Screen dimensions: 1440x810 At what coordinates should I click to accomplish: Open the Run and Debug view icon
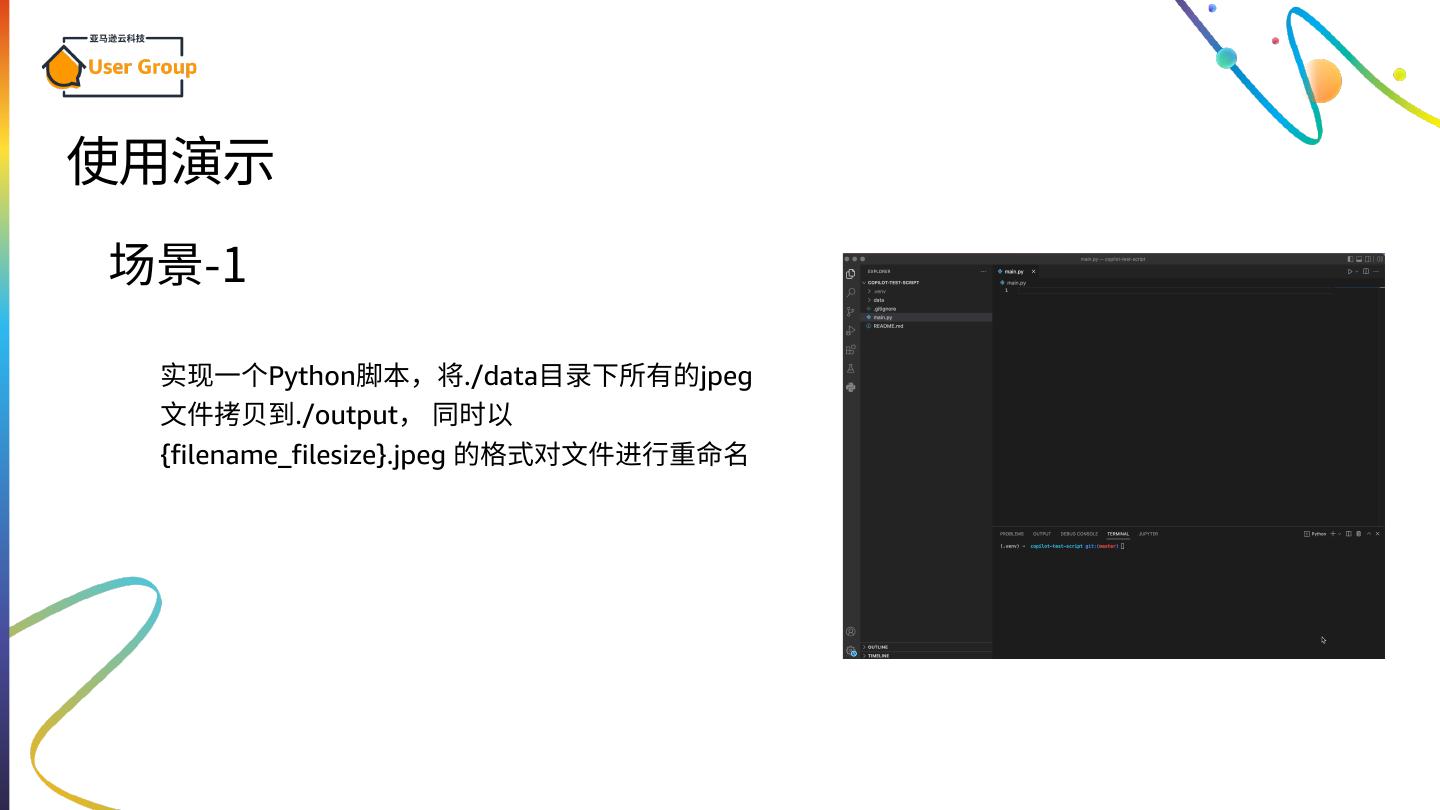coord(850,331)
